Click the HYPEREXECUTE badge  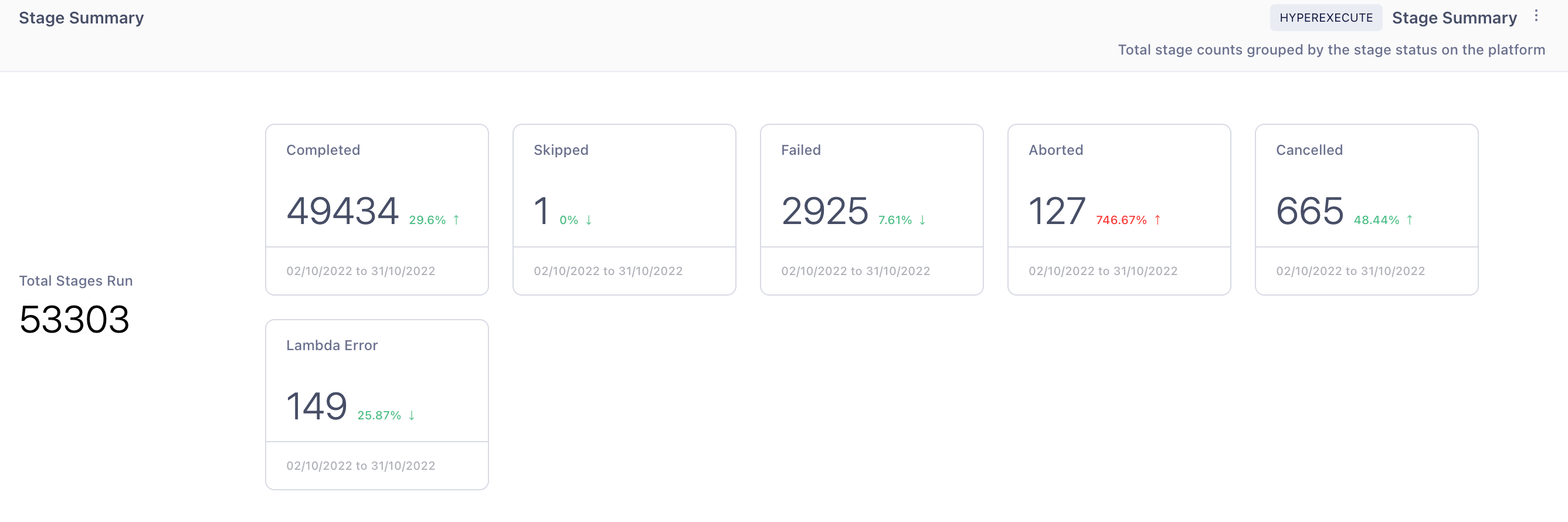pyautogui.click(x=1325, y=18)
